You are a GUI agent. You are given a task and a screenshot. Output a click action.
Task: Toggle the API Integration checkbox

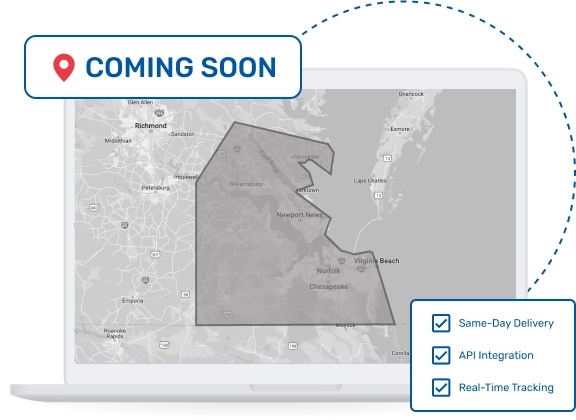[441, 355]
